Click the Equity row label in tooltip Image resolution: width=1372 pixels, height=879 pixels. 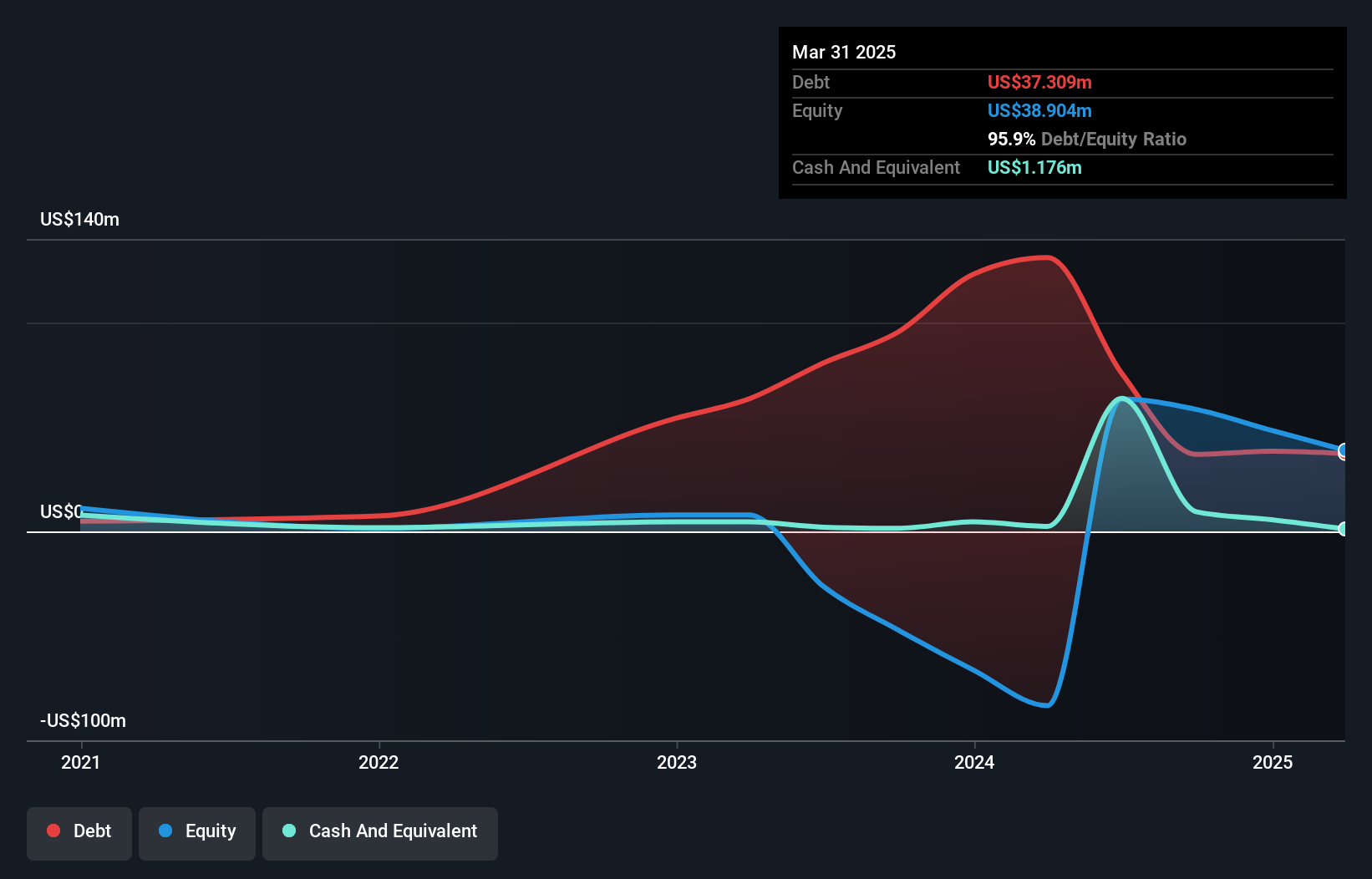(817, 110)
